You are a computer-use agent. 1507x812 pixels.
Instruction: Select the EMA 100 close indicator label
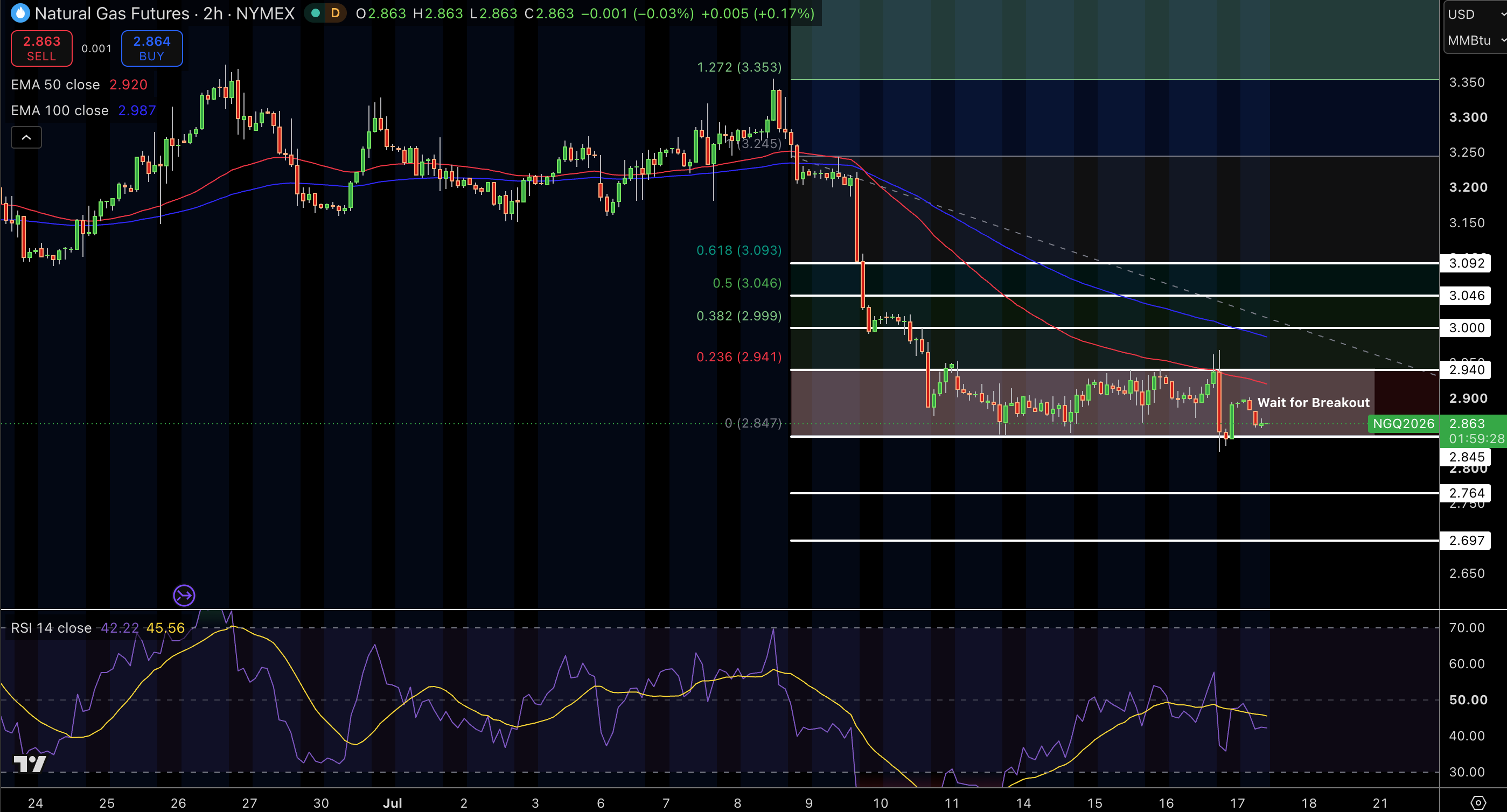click(x=60, y=110)
